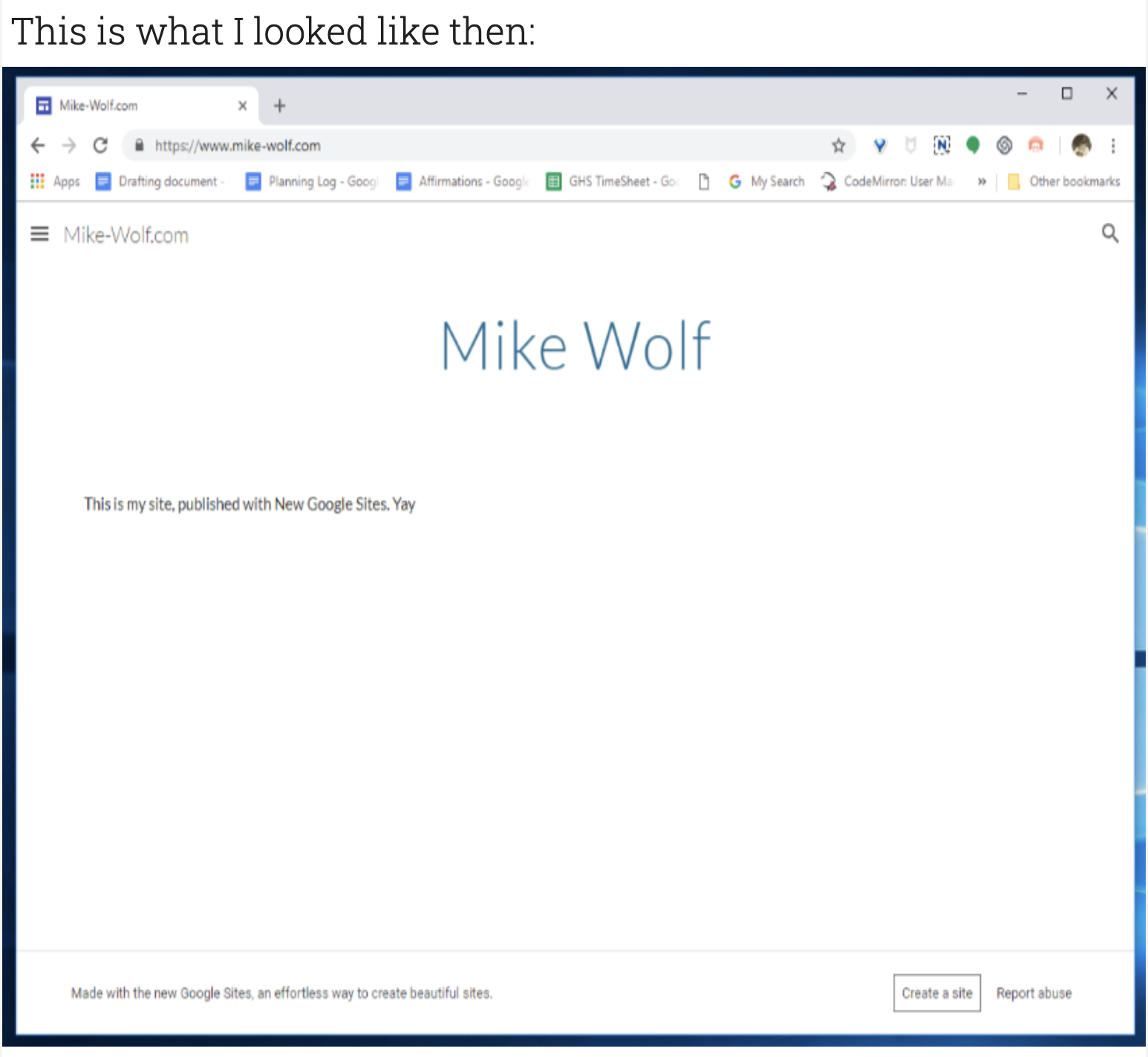The width and height of the screenshot is (1148, 1057).
Task: Select the Mike-Wolf.com browser tab
Action: pos(134,105)
